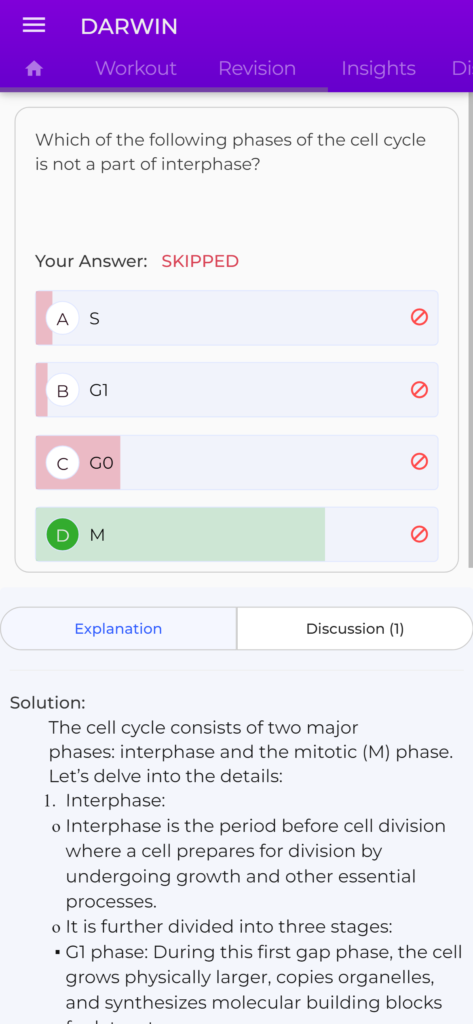Viewport: 473px width, 1024px height.
Task: Click the SKIPPED answer status label
Action: [x=200, y=261]
